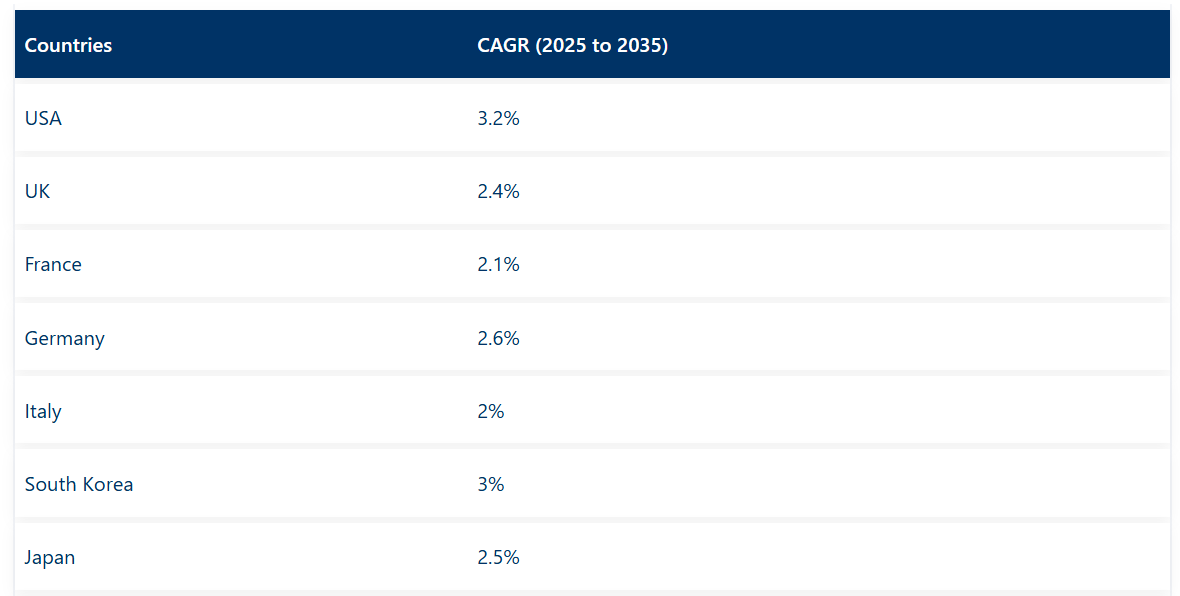Click the UK country name
The width and height of the screenshot is (1180, 596).
[x=37, y=191]
